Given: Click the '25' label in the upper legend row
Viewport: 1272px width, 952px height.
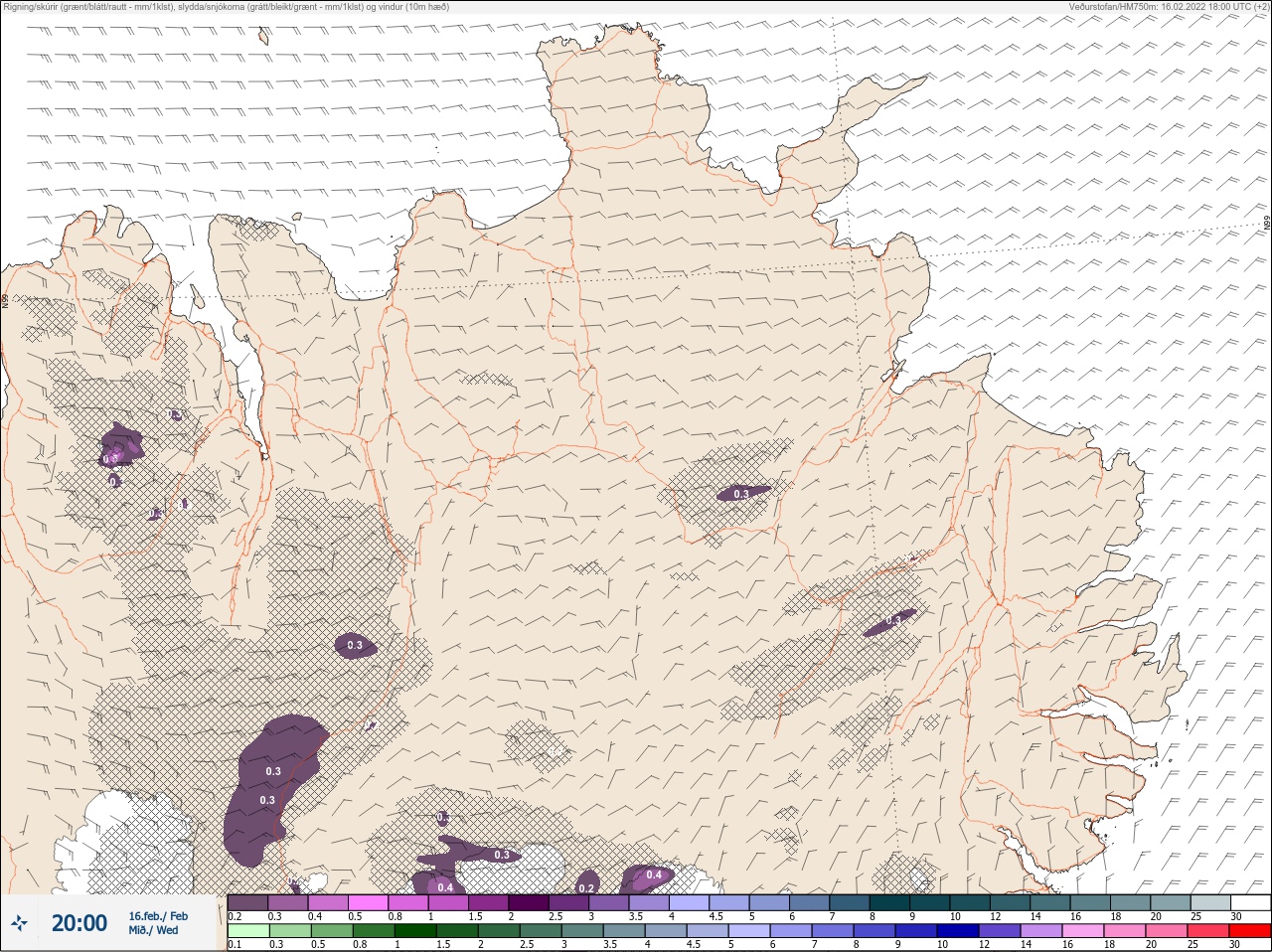Looking at the screenshot, I should (x=1195, y=916).
